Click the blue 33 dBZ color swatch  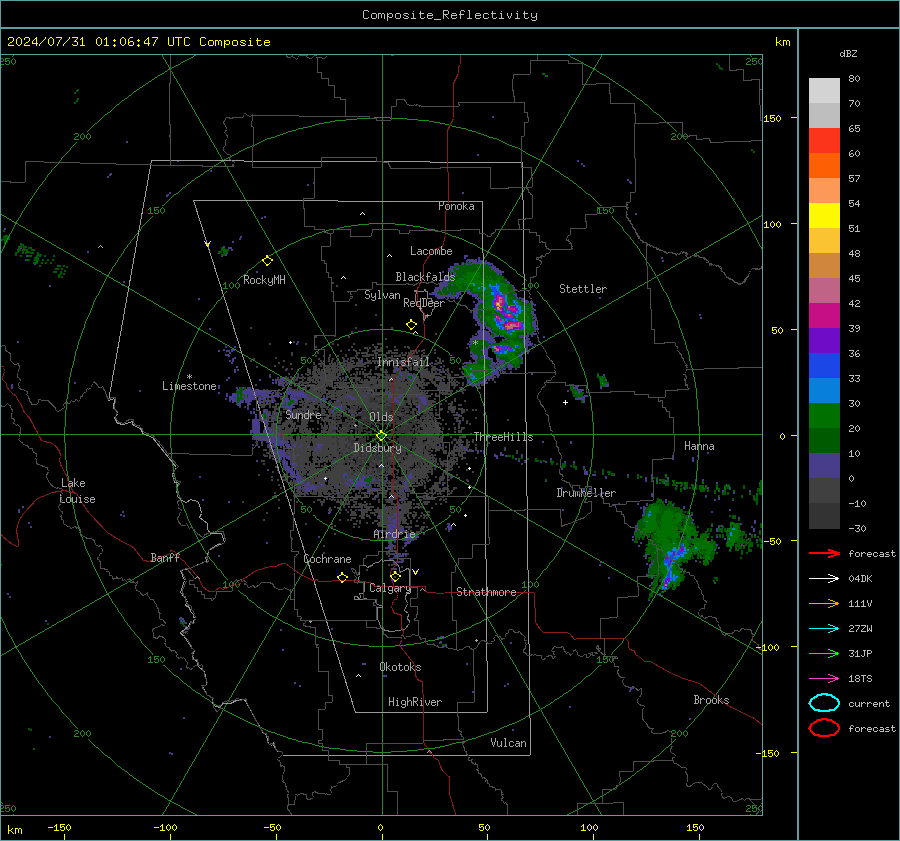(x=824, y=365)
